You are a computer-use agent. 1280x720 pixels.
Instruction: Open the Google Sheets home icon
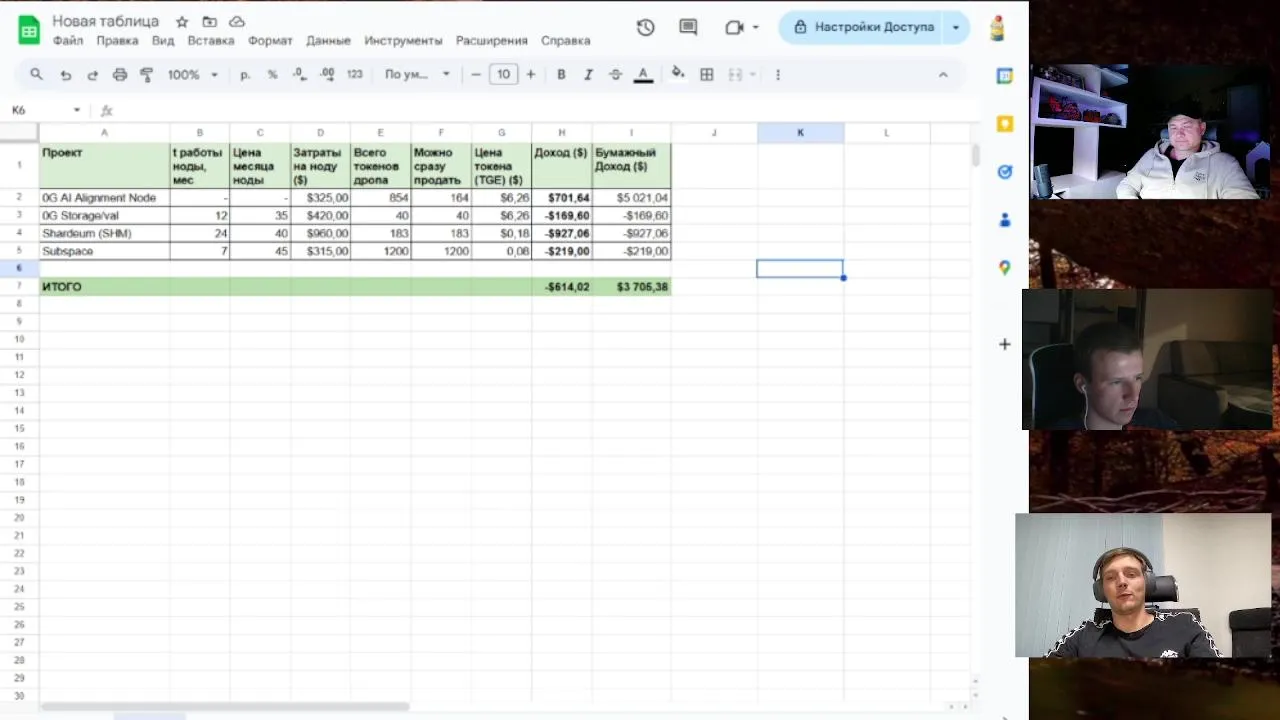(x=29, y=30)
